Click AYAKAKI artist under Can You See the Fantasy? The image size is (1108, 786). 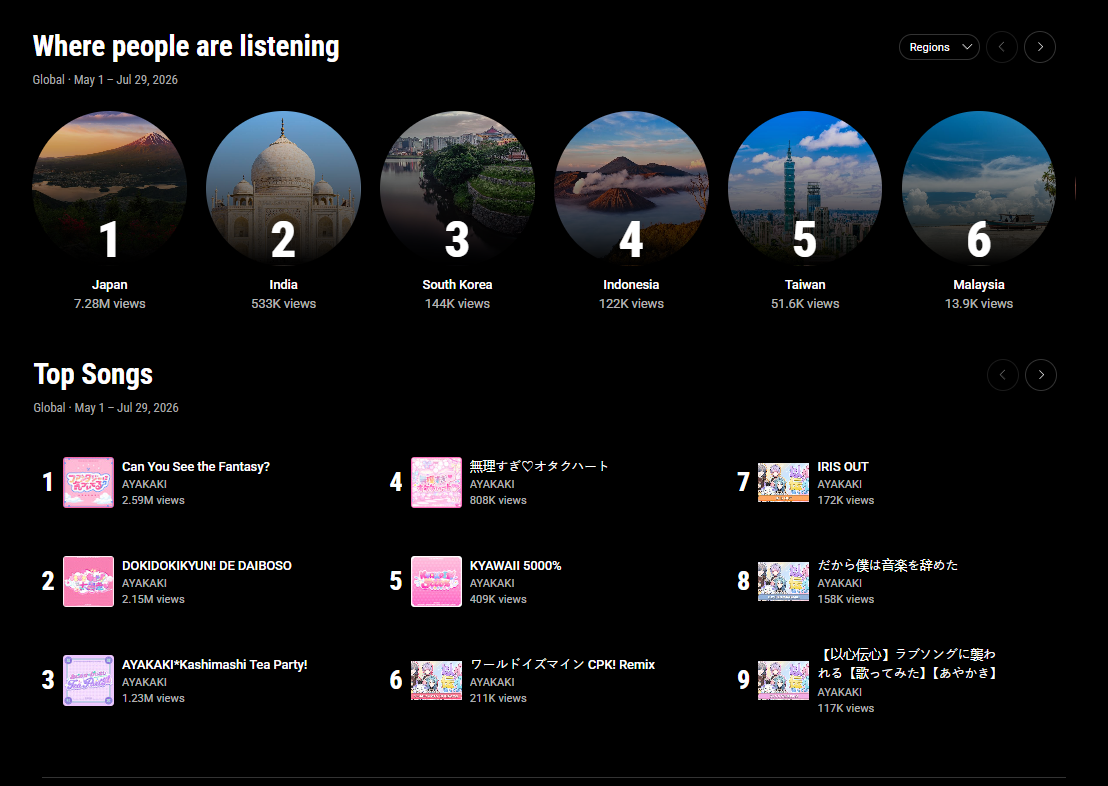[x=144, y=484]
